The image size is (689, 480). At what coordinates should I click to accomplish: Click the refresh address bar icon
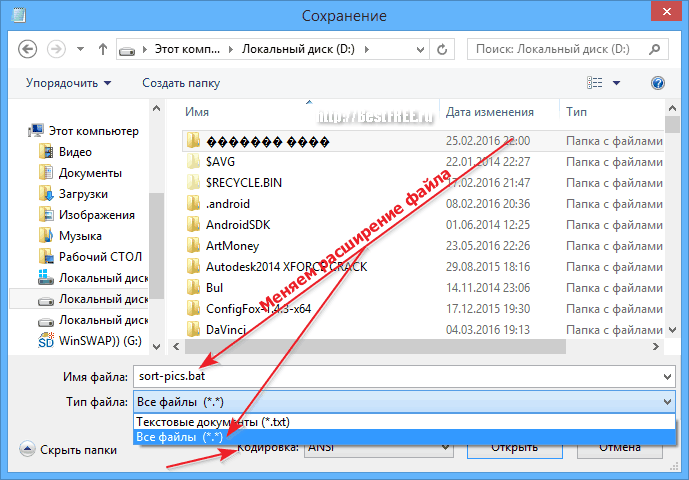[x=447, y=48]
